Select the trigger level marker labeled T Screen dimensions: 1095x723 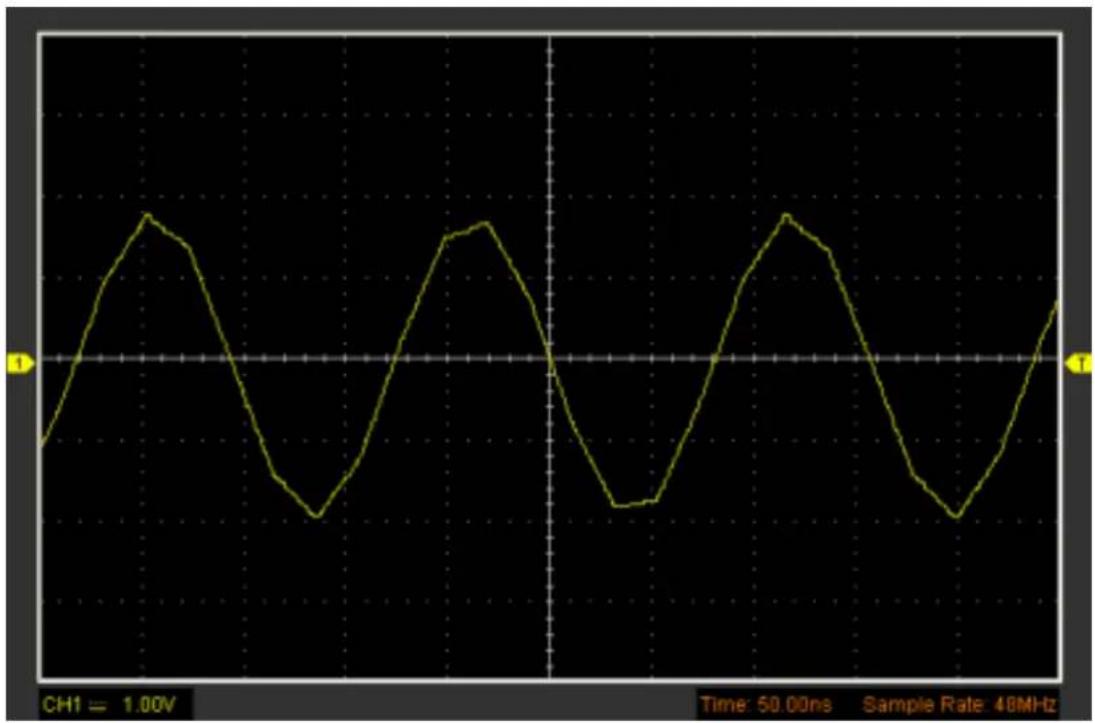tap(1079, 363)
